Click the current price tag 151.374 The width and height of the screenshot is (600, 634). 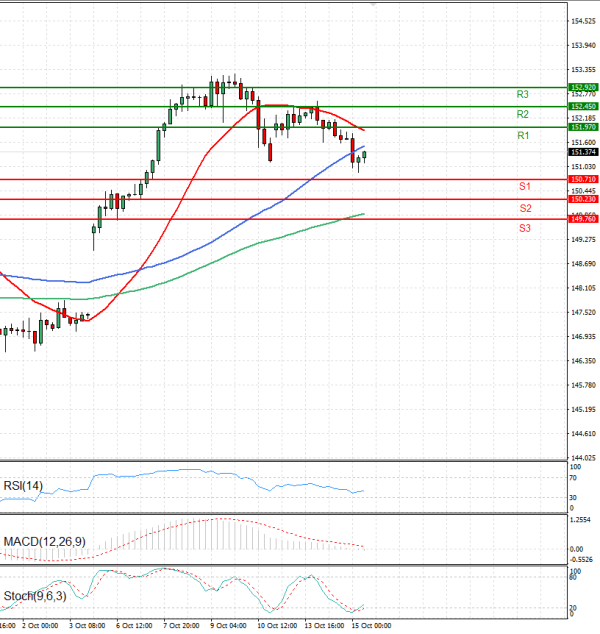(x=583, y=152)
